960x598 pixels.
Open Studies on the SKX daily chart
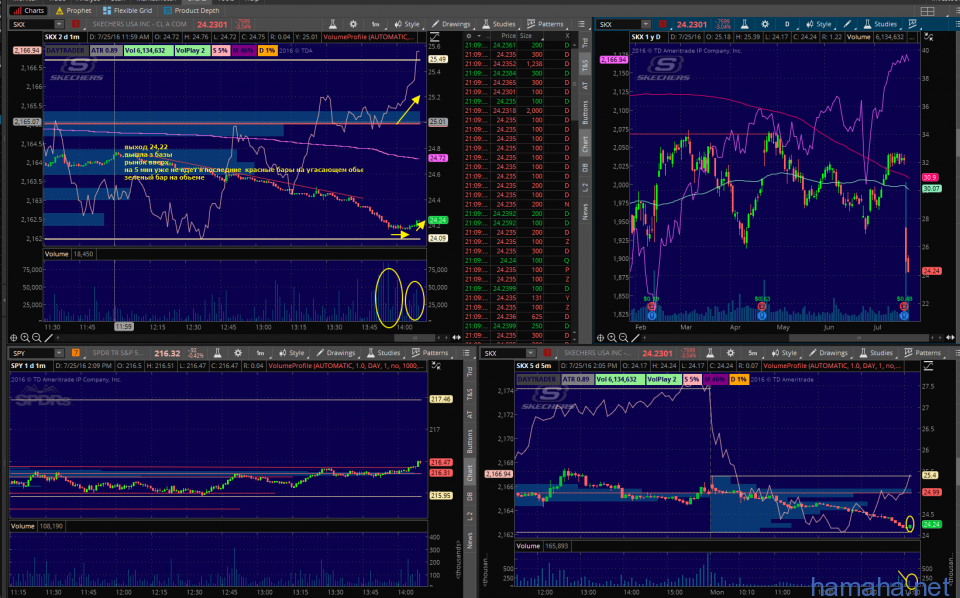880,24
